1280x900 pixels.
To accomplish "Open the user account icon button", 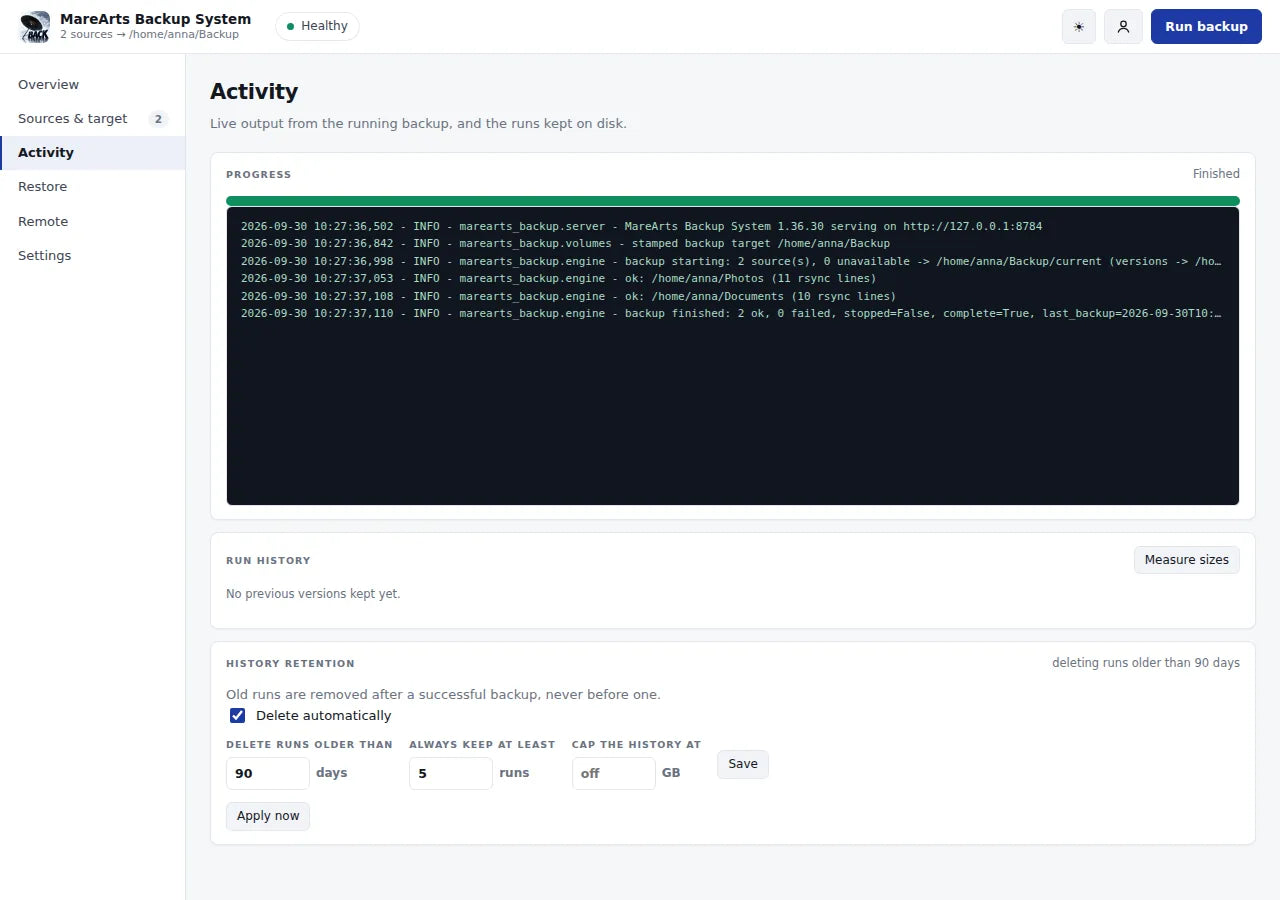I will pos(1123,27).
